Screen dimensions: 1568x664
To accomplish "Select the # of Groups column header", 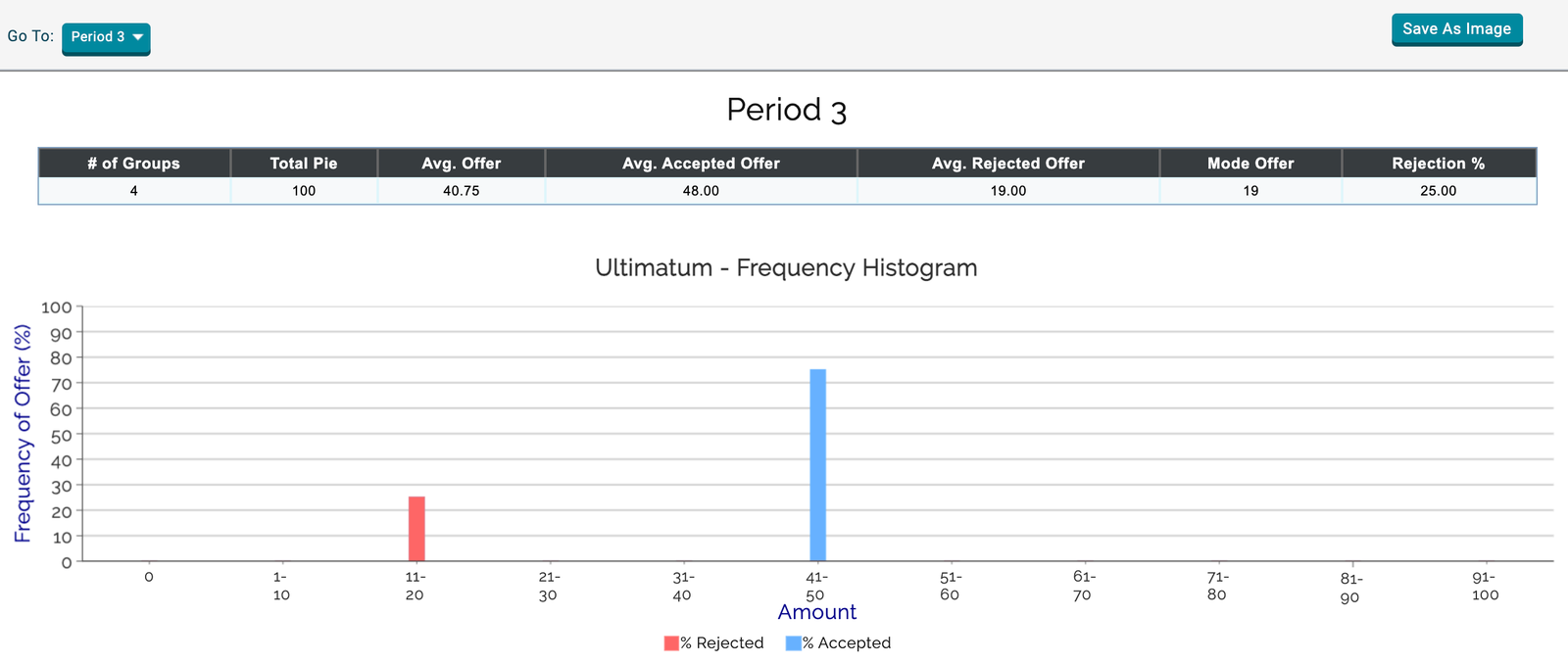I will click(134, 164).
